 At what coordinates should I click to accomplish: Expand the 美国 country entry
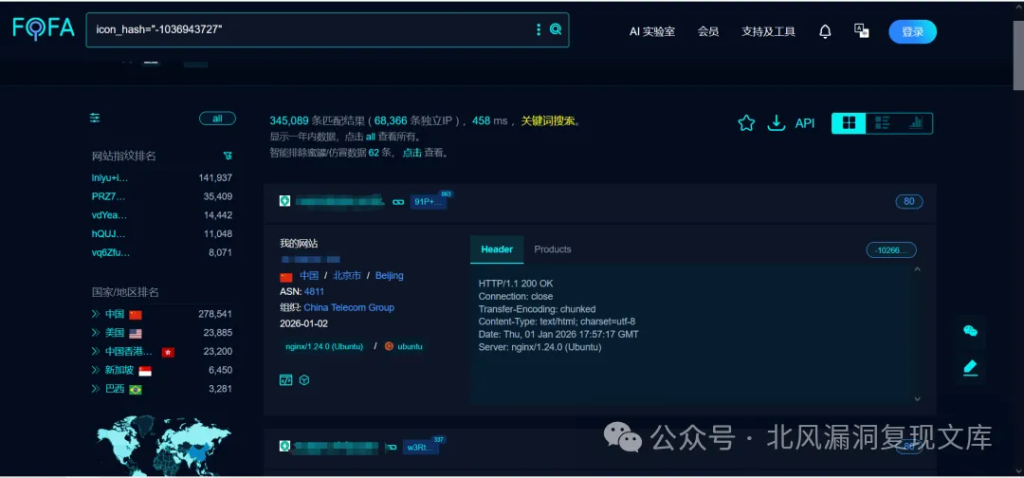96,333
